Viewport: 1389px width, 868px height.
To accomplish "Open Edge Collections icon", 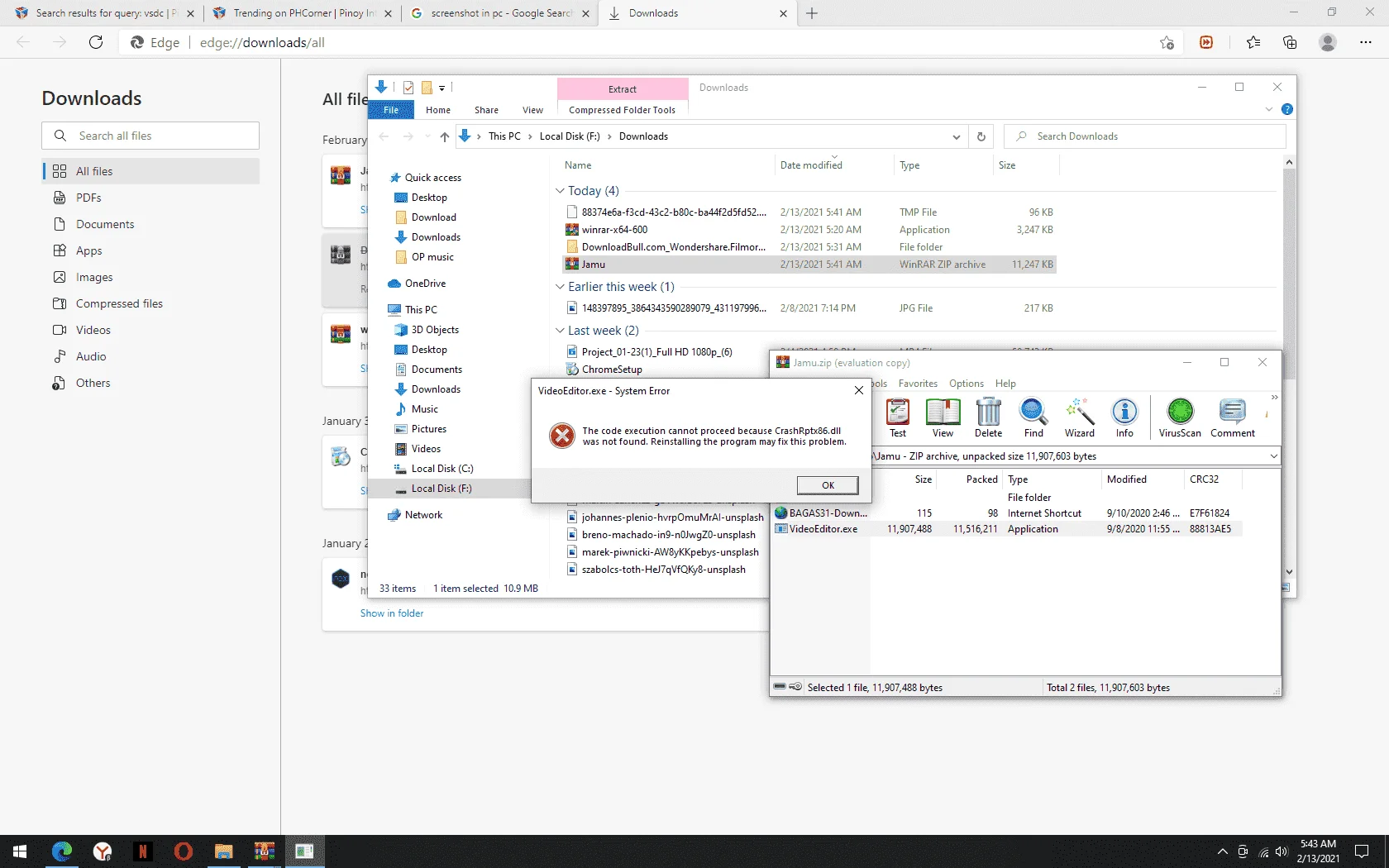I will 1290,42.
